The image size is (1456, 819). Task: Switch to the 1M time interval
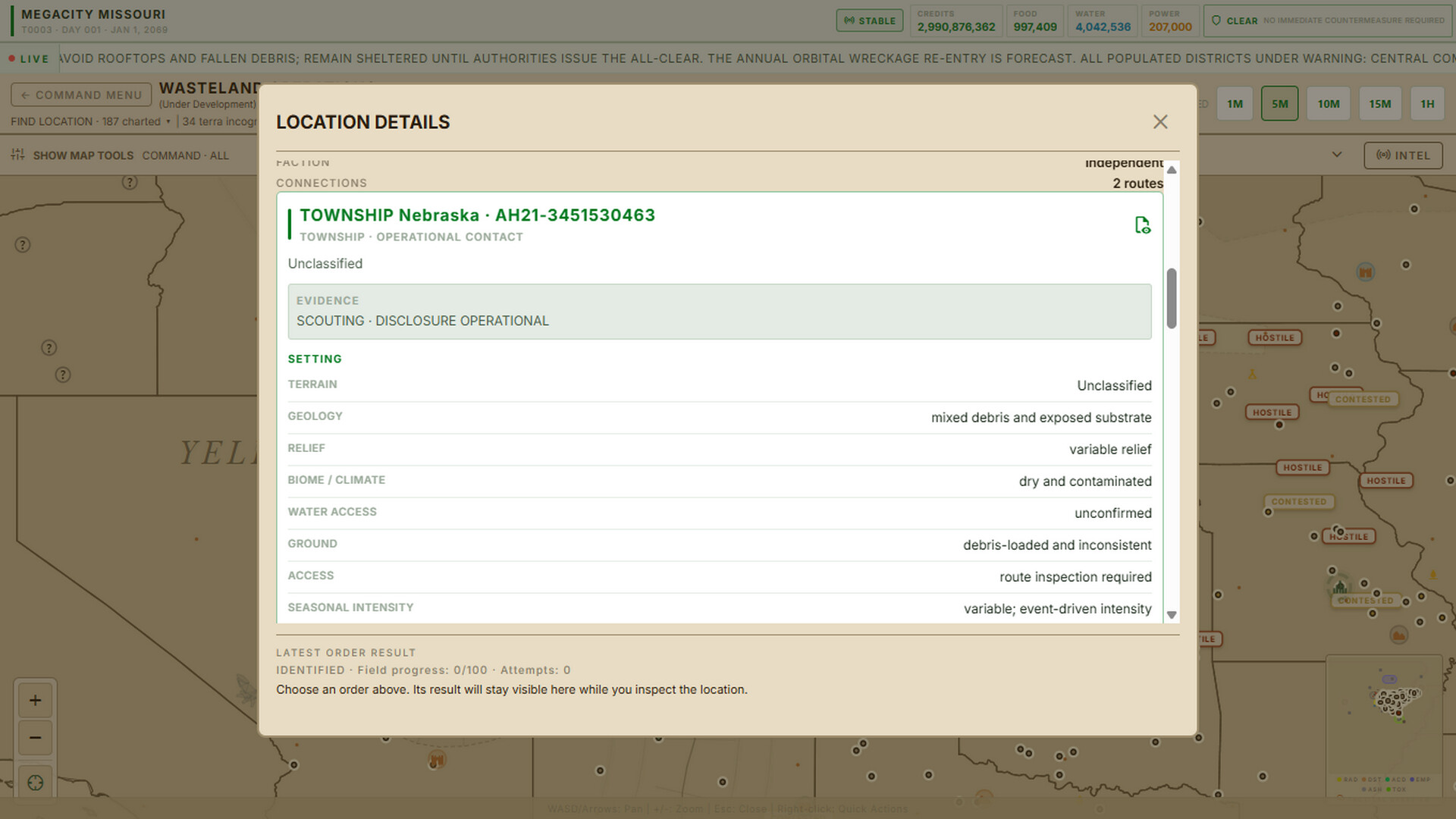pyautogui.click(x=1235, y=104)
